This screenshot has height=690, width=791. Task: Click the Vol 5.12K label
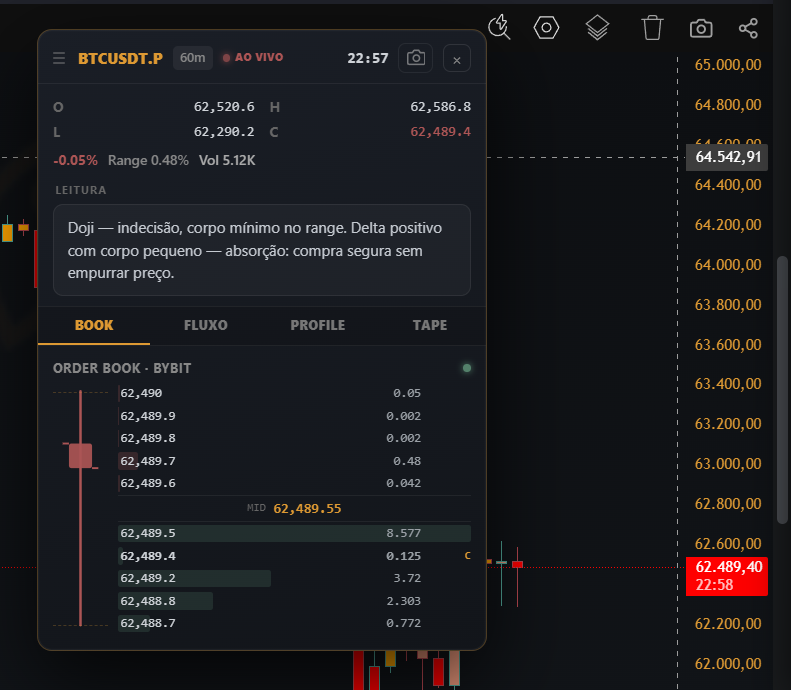(227, 160)
